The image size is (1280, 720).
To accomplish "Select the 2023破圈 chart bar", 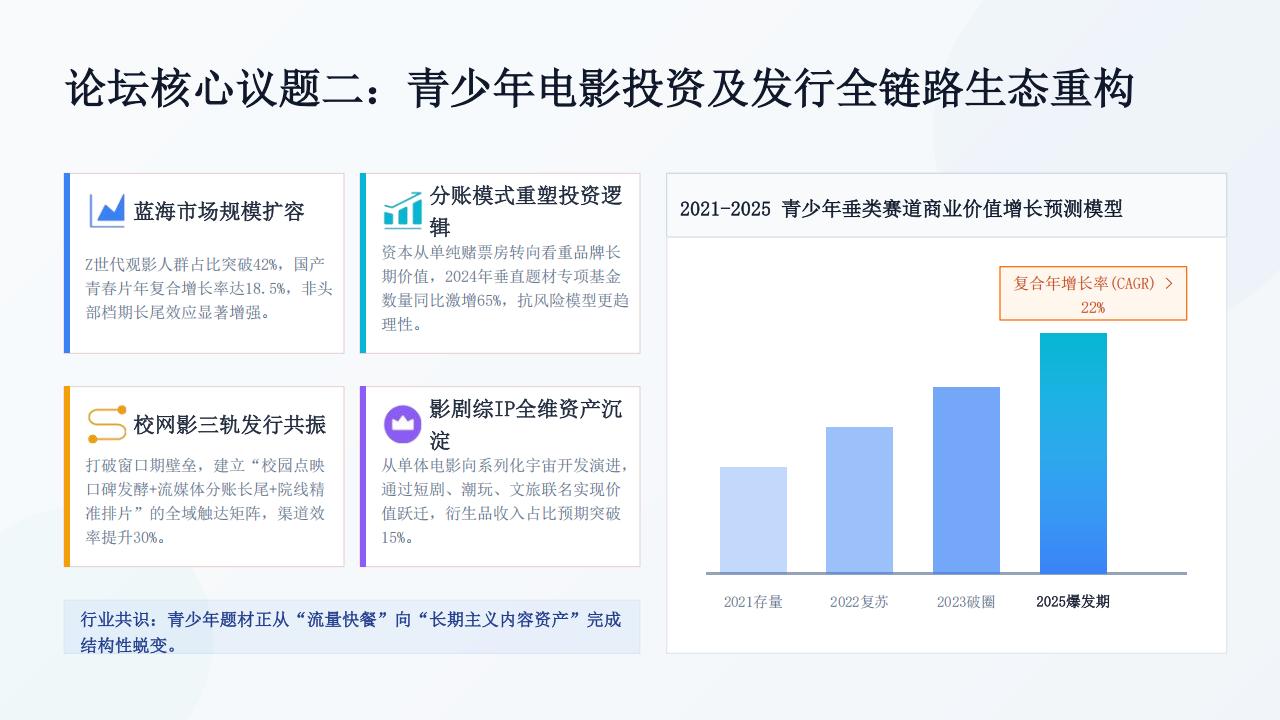I will (x=966, y=480).
